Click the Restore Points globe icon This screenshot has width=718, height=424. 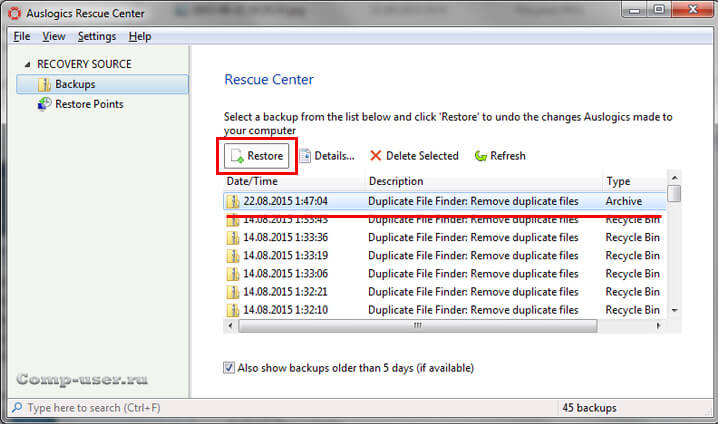tap(44, 104)
